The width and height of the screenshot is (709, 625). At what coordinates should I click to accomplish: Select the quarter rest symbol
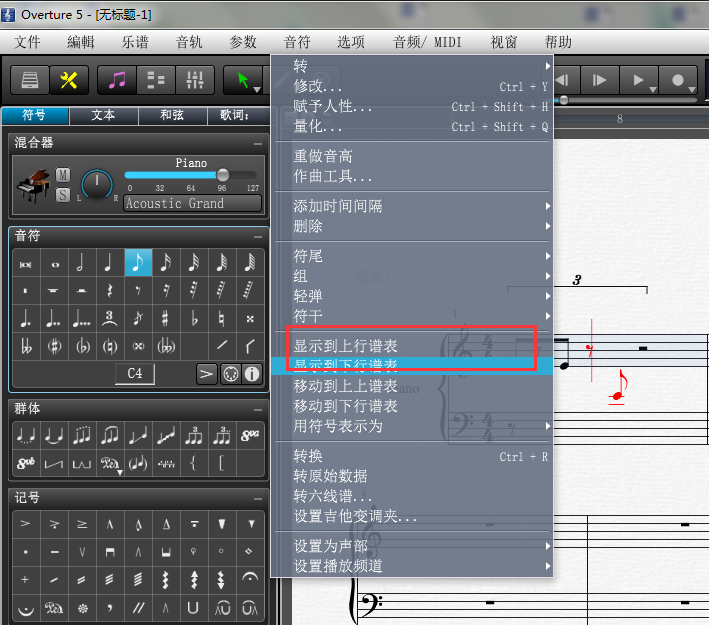110,290
